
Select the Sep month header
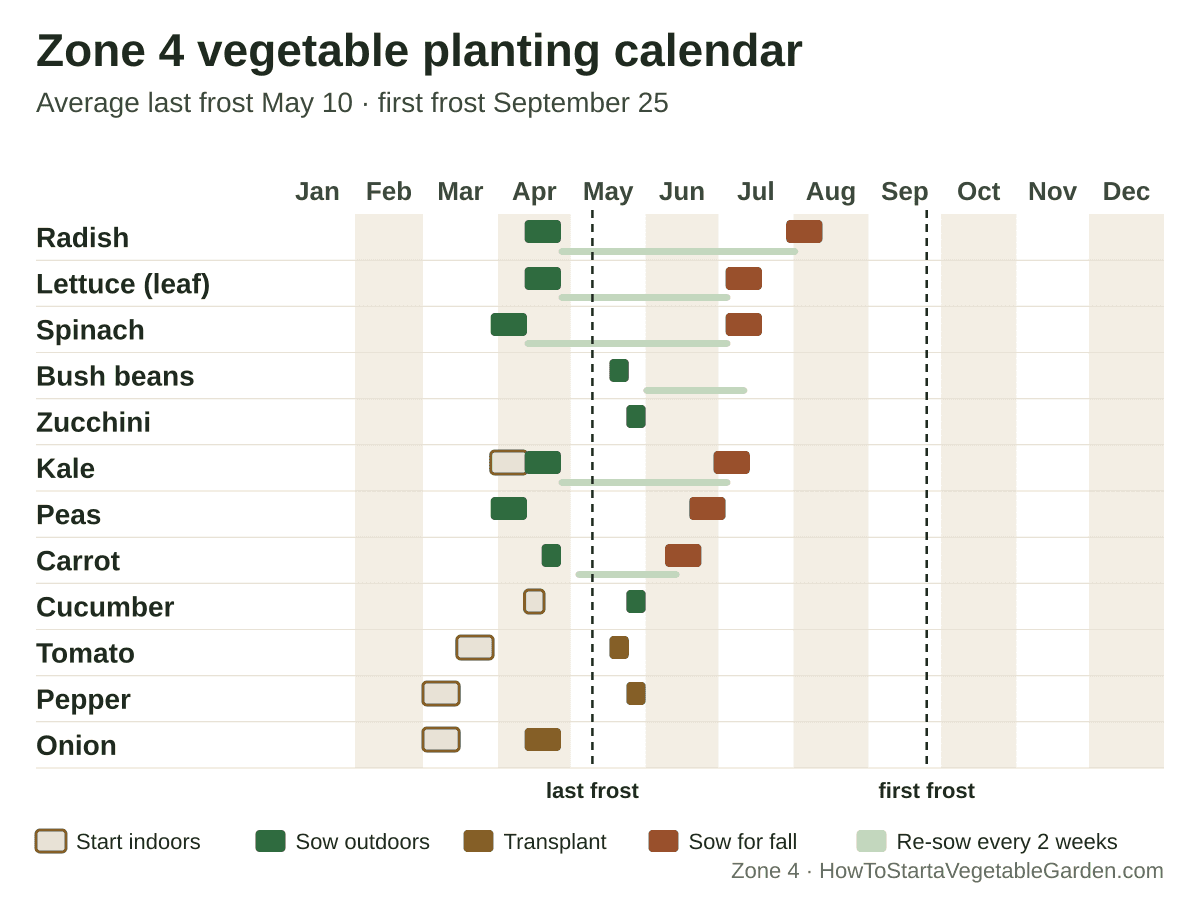905,191
